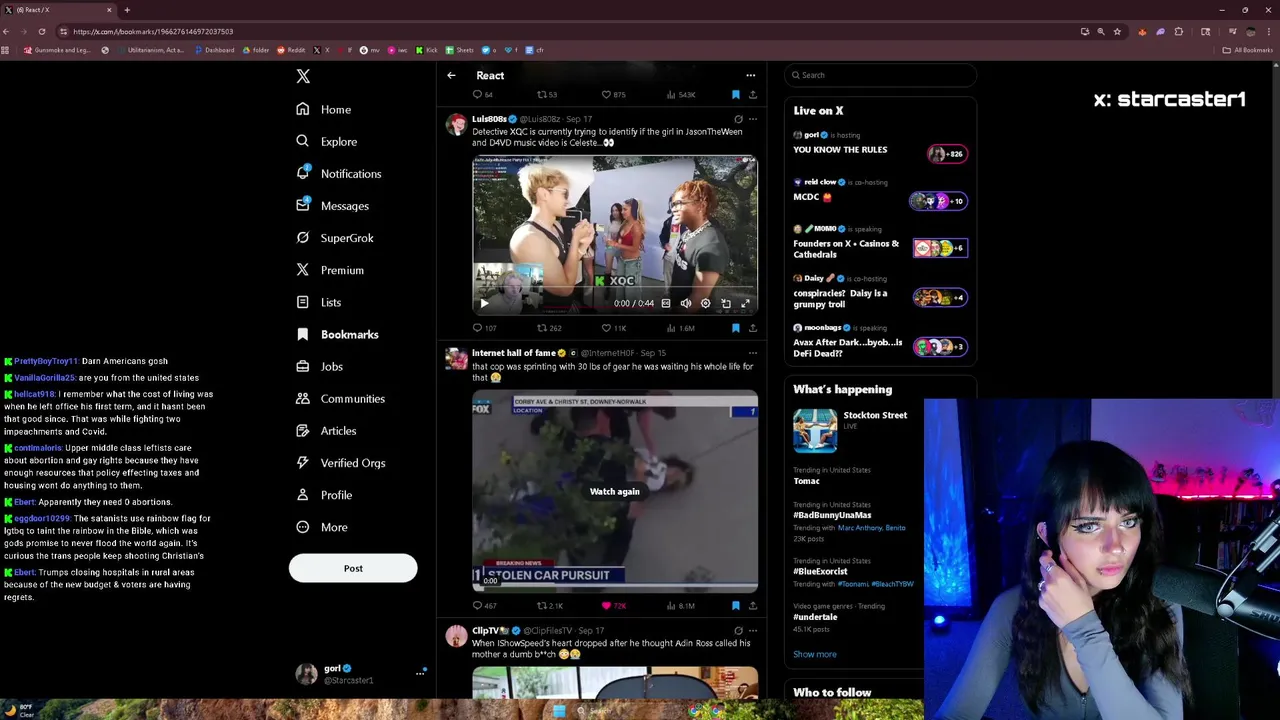
Task: Open more options on Luis808s post
Action: click(x=753, y=119)
